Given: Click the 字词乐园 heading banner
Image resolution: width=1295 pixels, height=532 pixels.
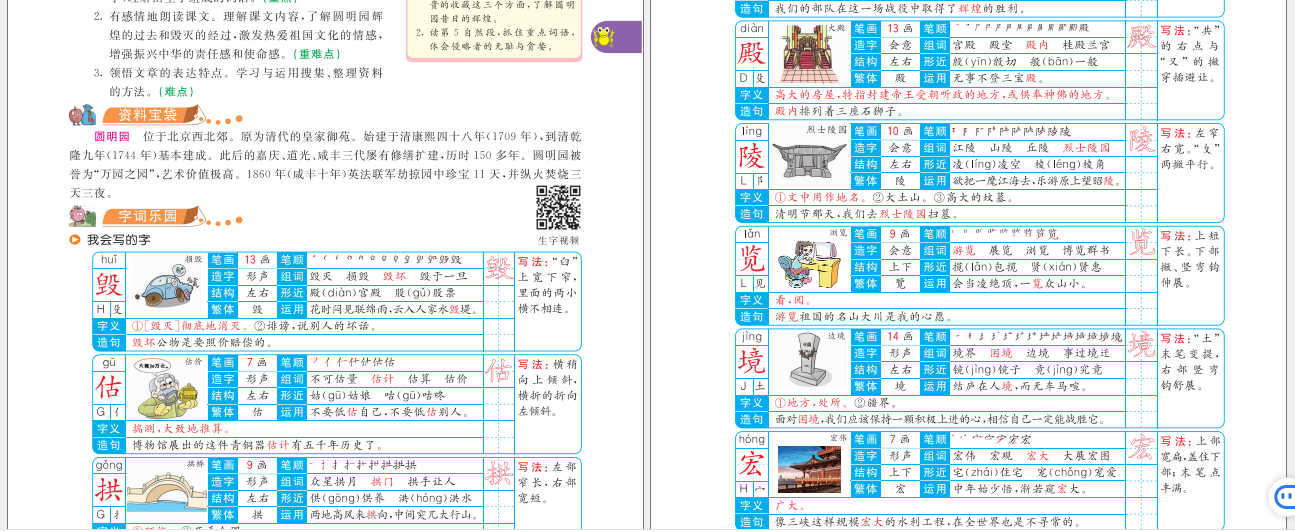Looking at the screenshot, I should [x=148, y=216].
